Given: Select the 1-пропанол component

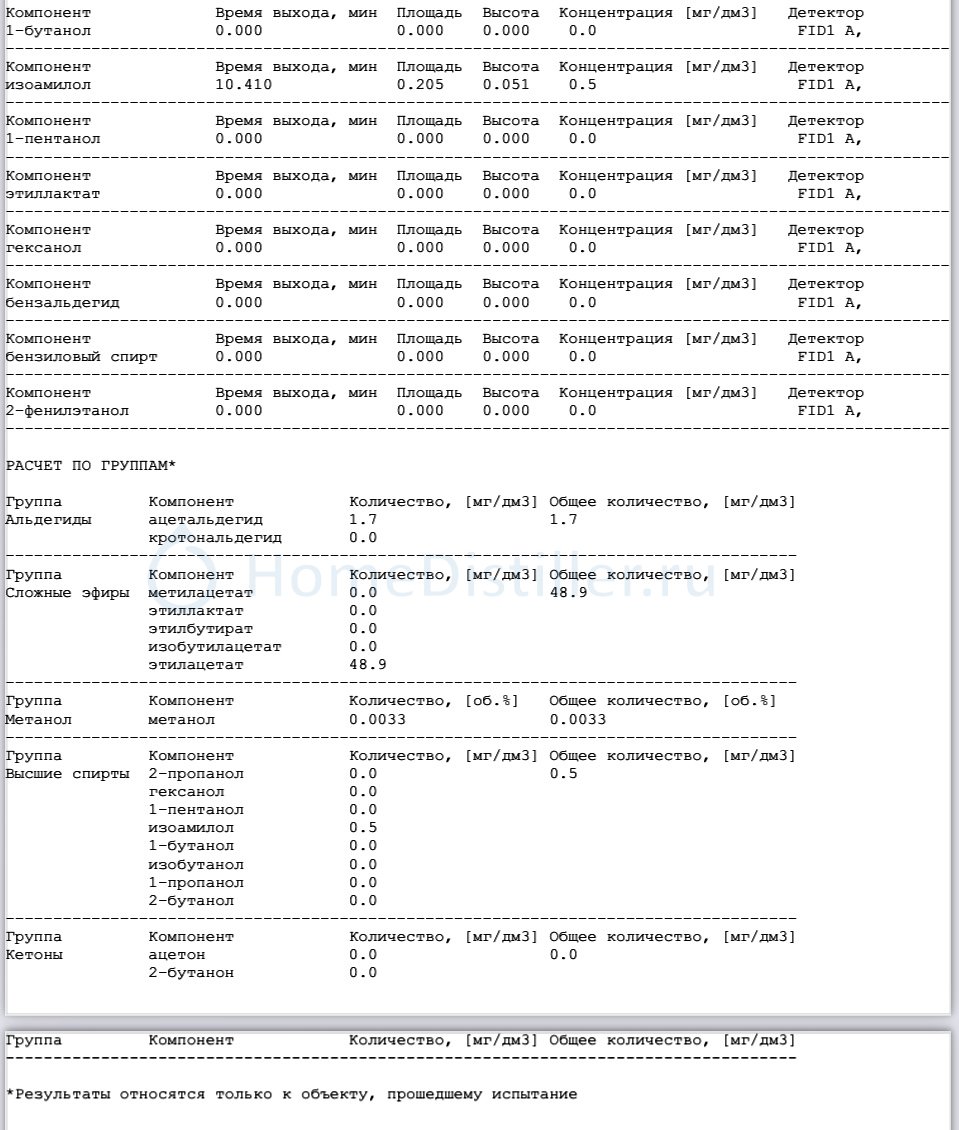Looking at the screenshot, I should 196,883.
